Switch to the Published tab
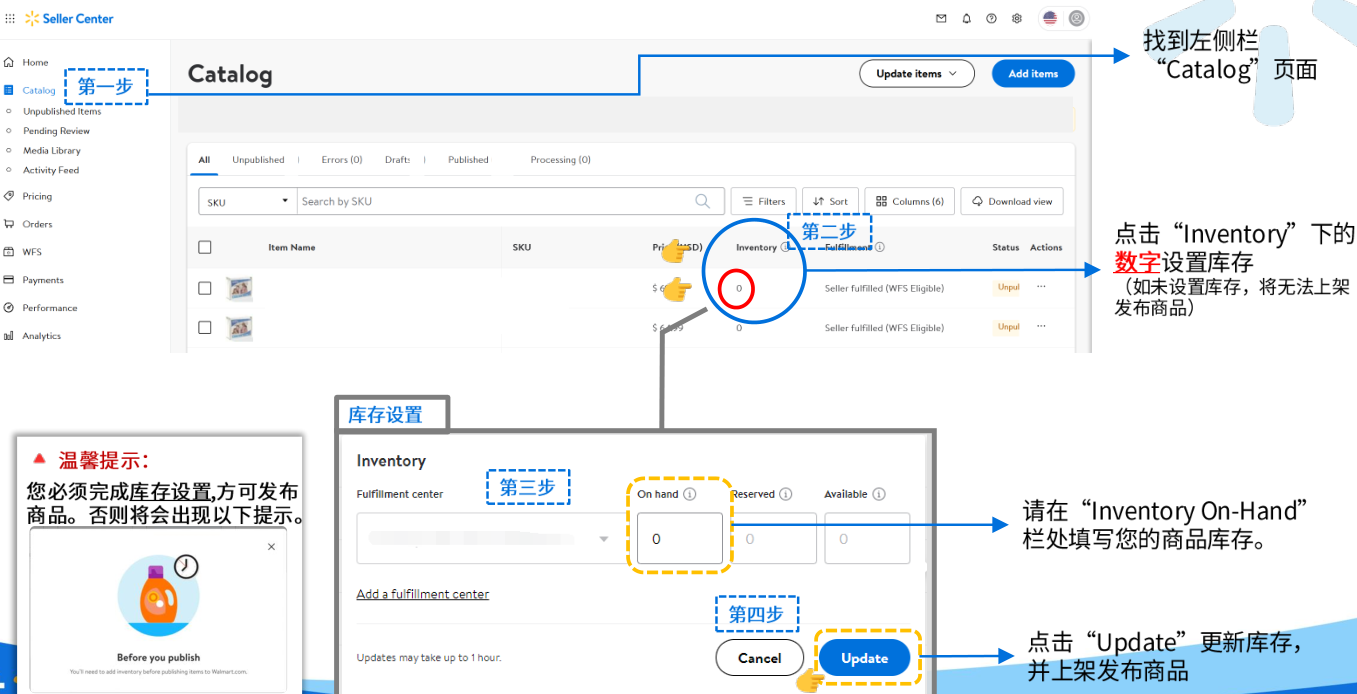 [x=468, y=160]
